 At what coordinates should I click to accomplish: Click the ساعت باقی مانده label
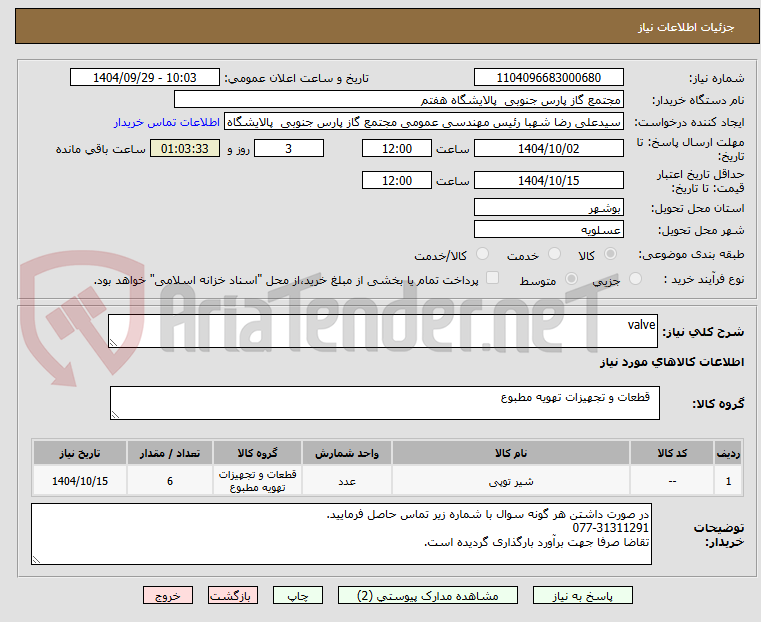(x=101, y=149)
